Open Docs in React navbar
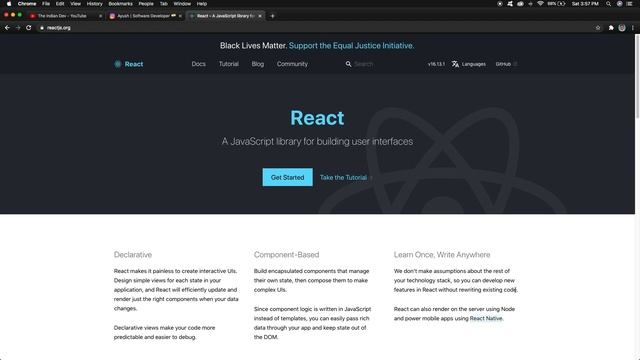 coord(198,64)
